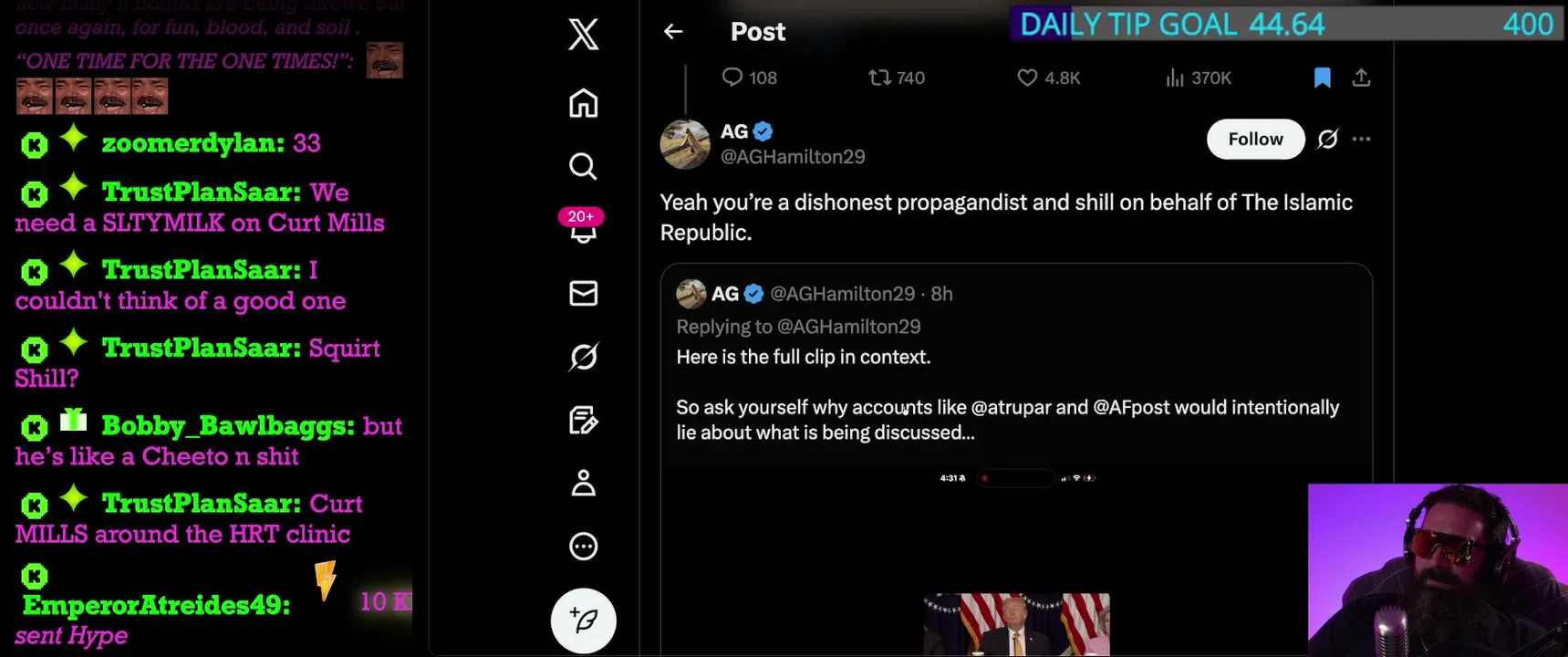Follow the AG account
Viewport: 1568px width, 657px height.
(x=1256, y=139)
